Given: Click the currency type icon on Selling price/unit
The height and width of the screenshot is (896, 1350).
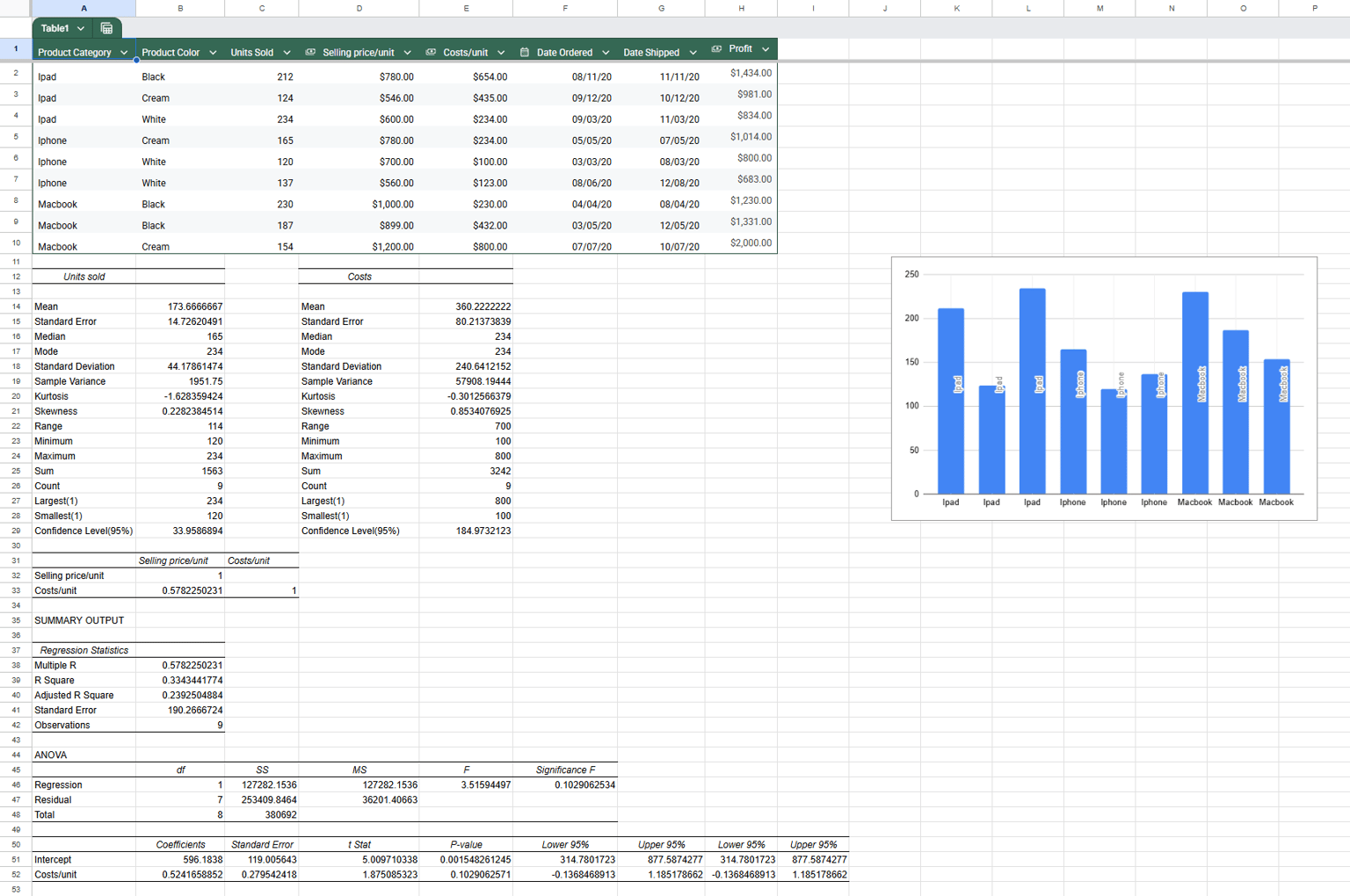Looking at the screenshot, I should (x=310, y=52).
